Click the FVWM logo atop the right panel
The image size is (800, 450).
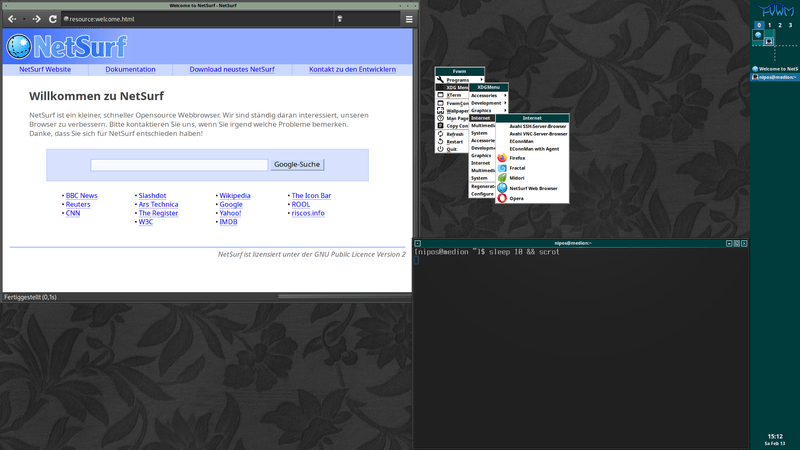[776, 10]
